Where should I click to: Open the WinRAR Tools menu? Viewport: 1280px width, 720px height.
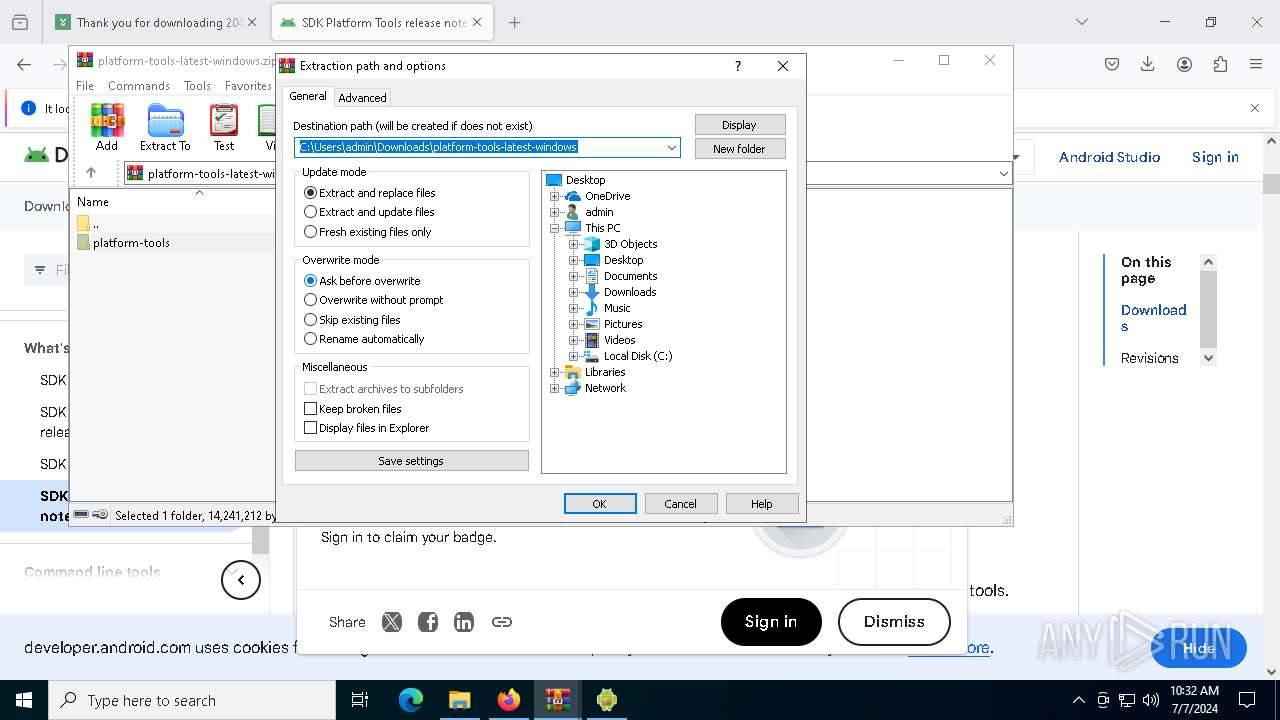pos(197,86)
